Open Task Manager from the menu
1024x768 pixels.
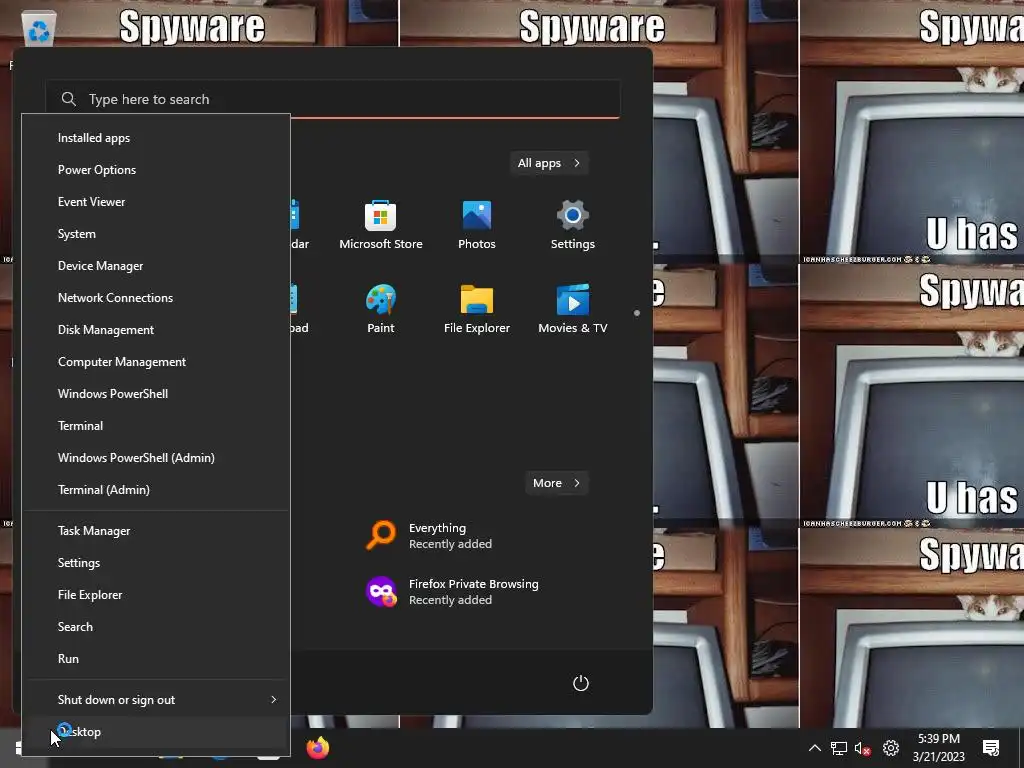coord(157,531)
